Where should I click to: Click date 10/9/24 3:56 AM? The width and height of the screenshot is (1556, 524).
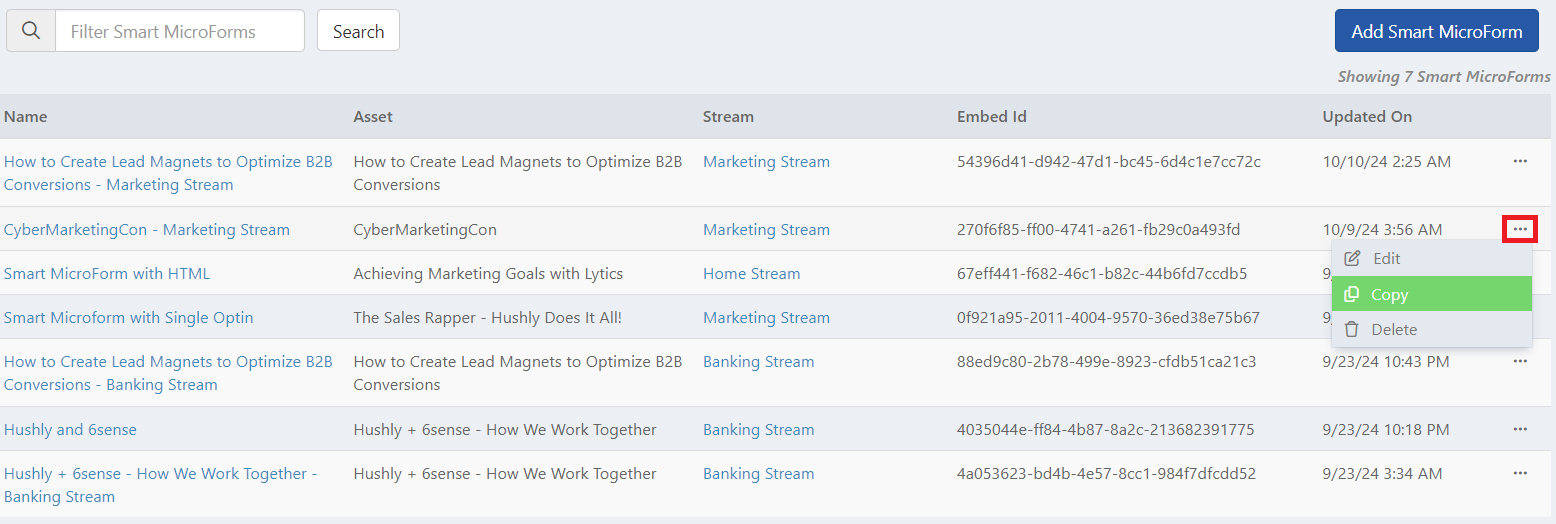(1382, 229)
